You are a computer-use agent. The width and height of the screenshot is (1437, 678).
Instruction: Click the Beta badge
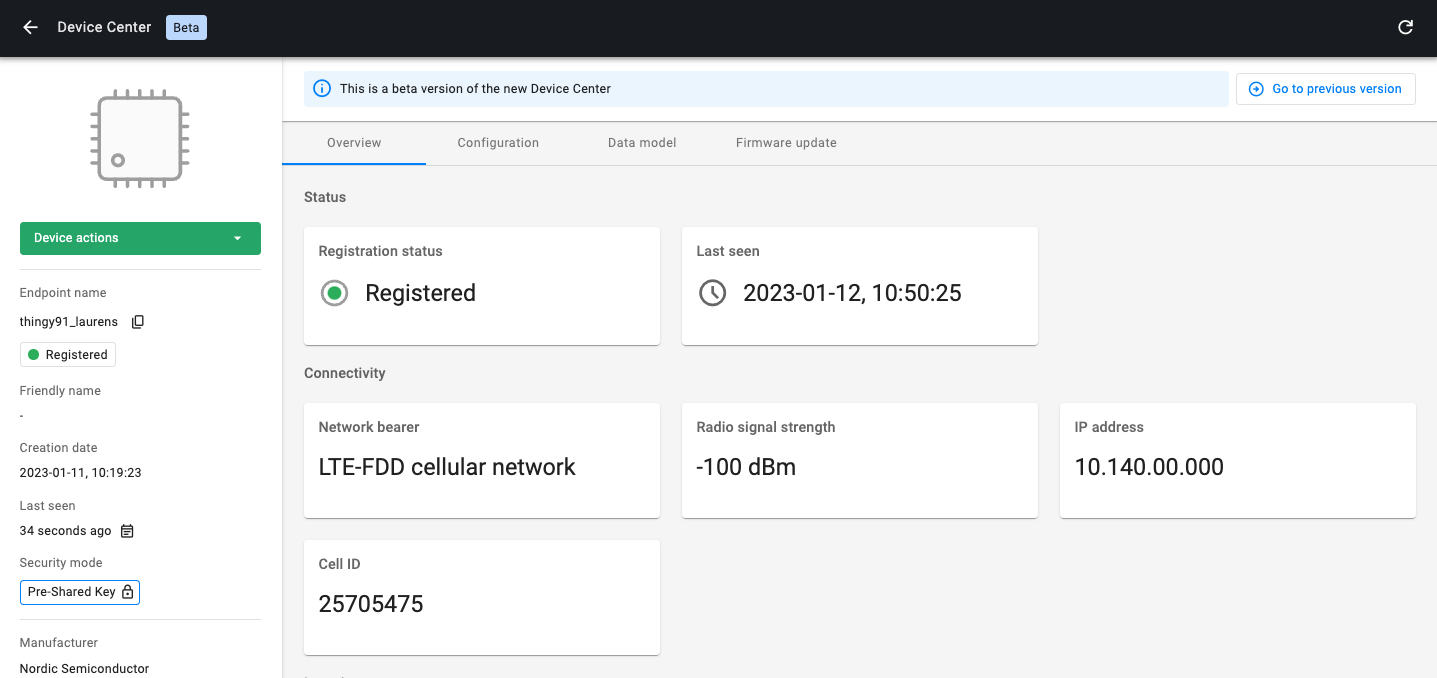pos(186,28)
